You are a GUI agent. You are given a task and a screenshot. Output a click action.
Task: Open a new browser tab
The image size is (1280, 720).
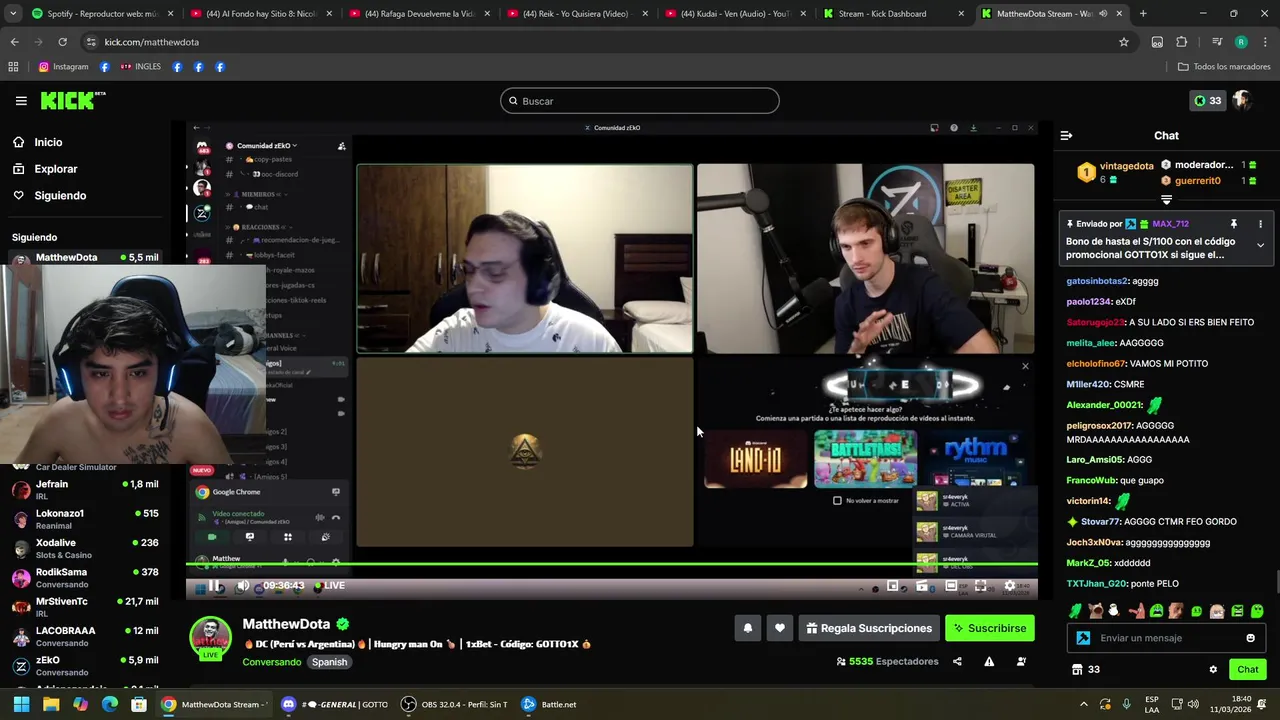pyautogui.click(x=1143, y=14)
